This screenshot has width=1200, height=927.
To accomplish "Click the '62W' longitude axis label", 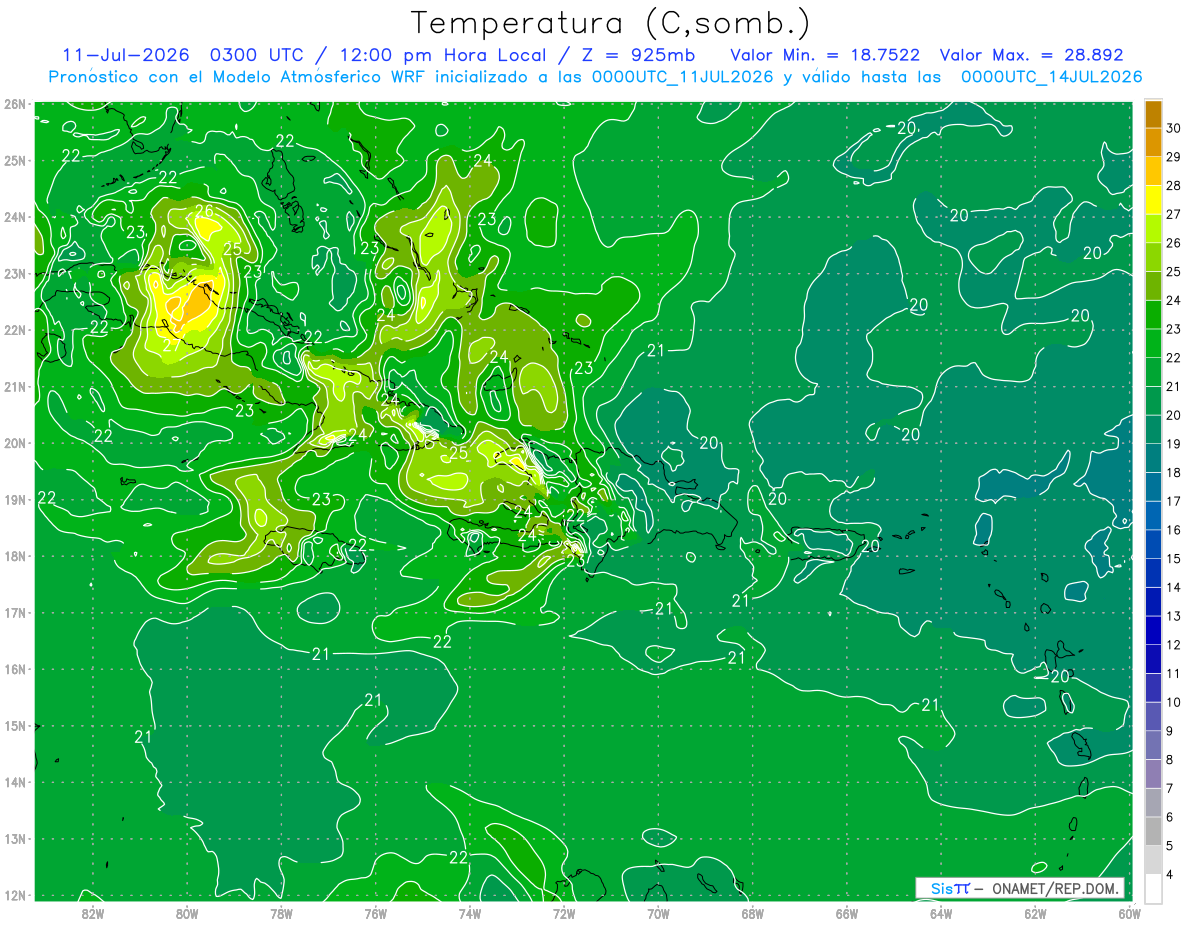I will (x=1036, y=913).
